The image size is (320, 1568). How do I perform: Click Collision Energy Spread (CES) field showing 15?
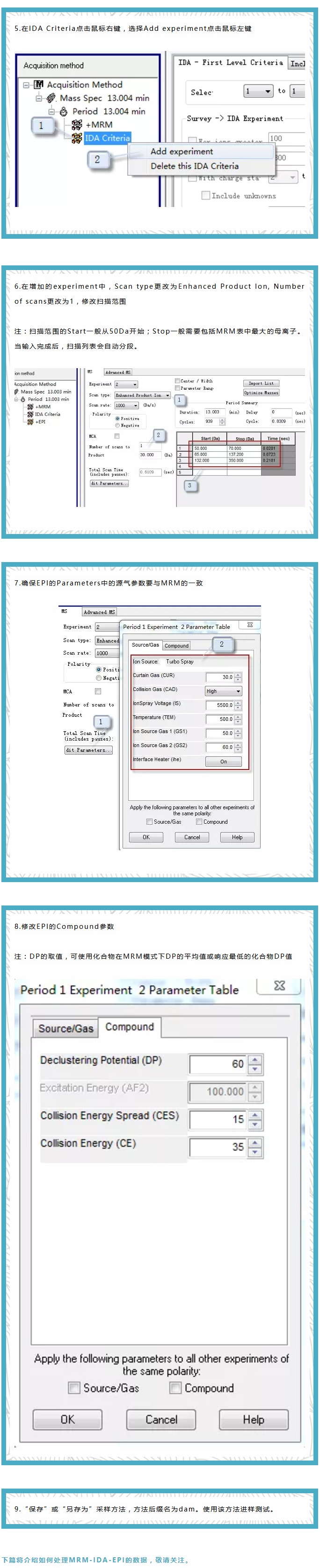[x=218, y=1119]
